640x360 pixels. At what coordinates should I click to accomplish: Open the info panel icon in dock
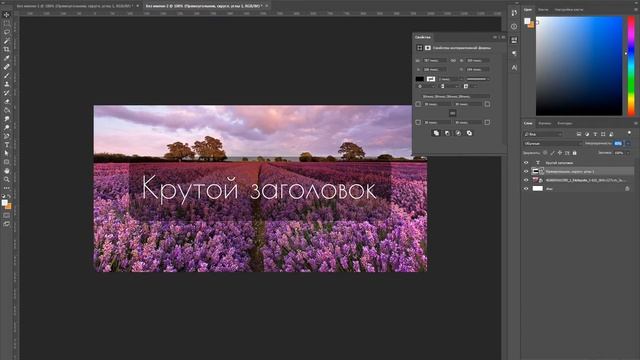pyautogui.click(x=514, y=26)
